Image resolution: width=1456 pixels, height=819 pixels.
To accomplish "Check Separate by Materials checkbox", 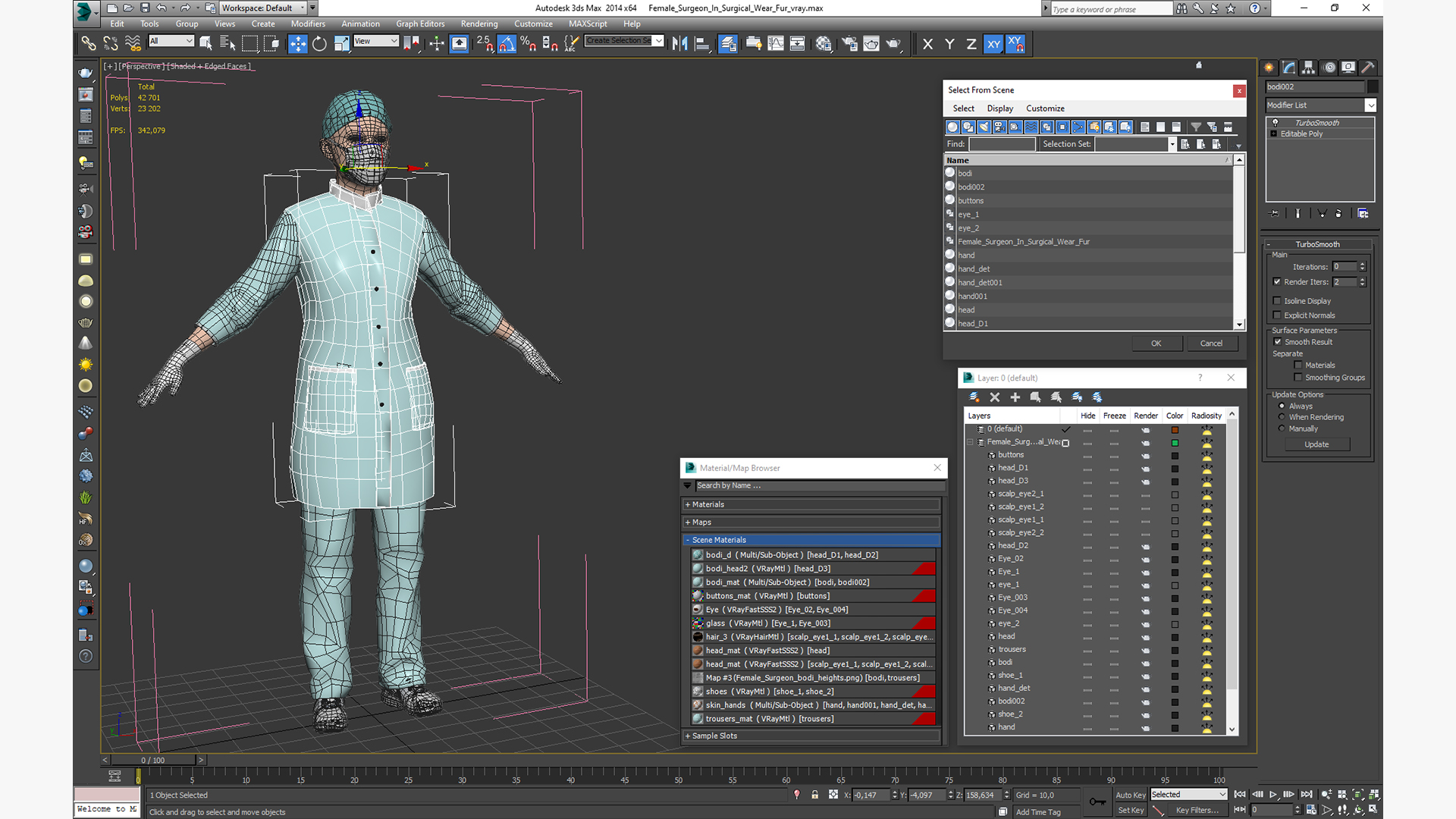I will point(1298,366).
